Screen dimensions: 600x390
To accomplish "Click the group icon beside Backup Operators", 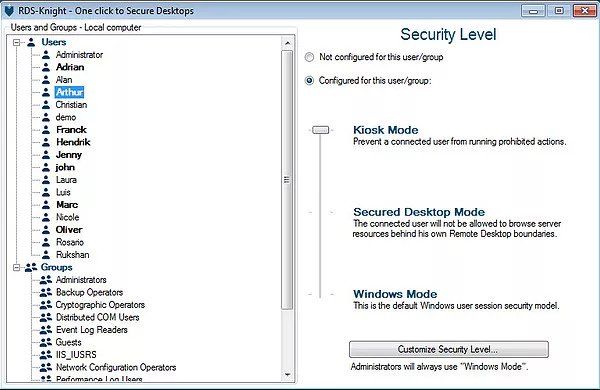I will [46, 292].
